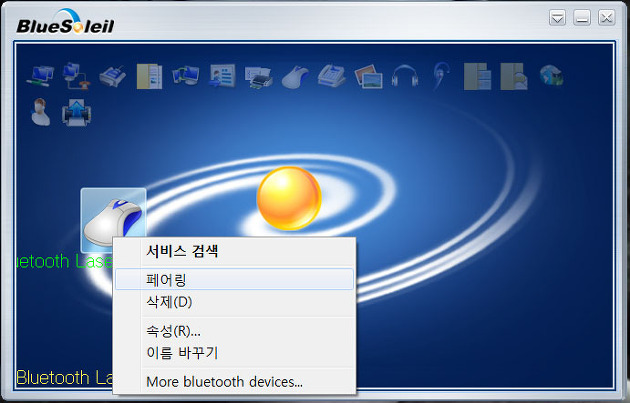Choose 이름 바꾸기 to rename the device

234,353
